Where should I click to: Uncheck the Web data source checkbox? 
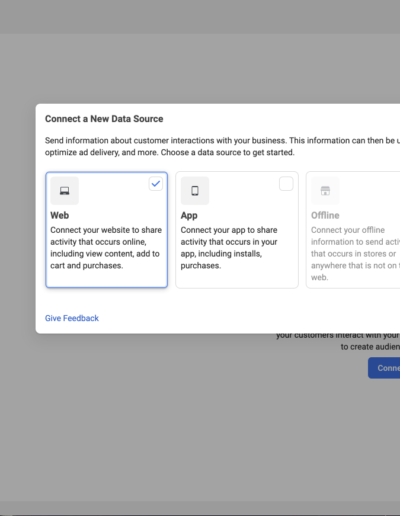156,184
